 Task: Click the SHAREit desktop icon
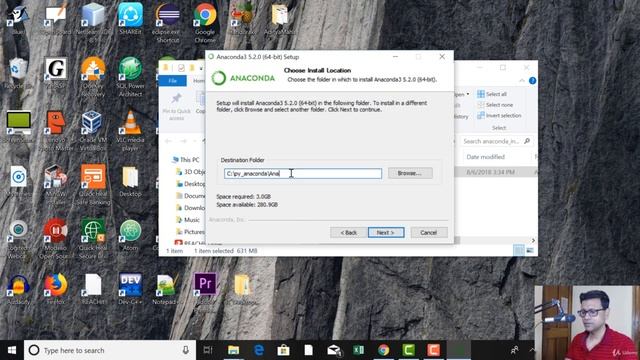tap(130, 18)
